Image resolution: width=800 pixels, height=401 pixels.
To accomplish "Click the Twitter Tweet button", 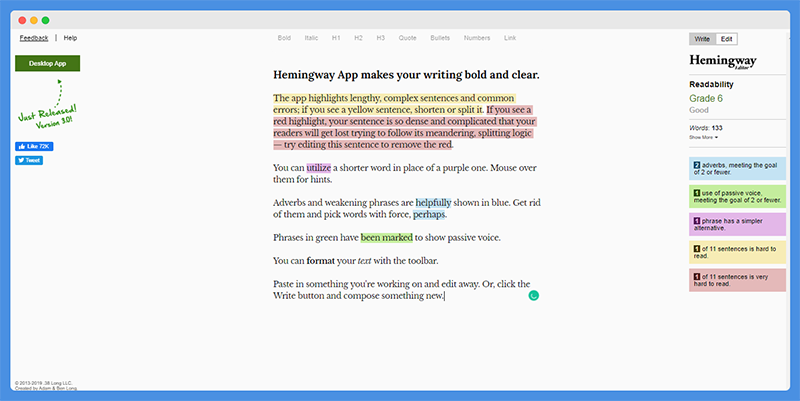I will click(29, 160).
